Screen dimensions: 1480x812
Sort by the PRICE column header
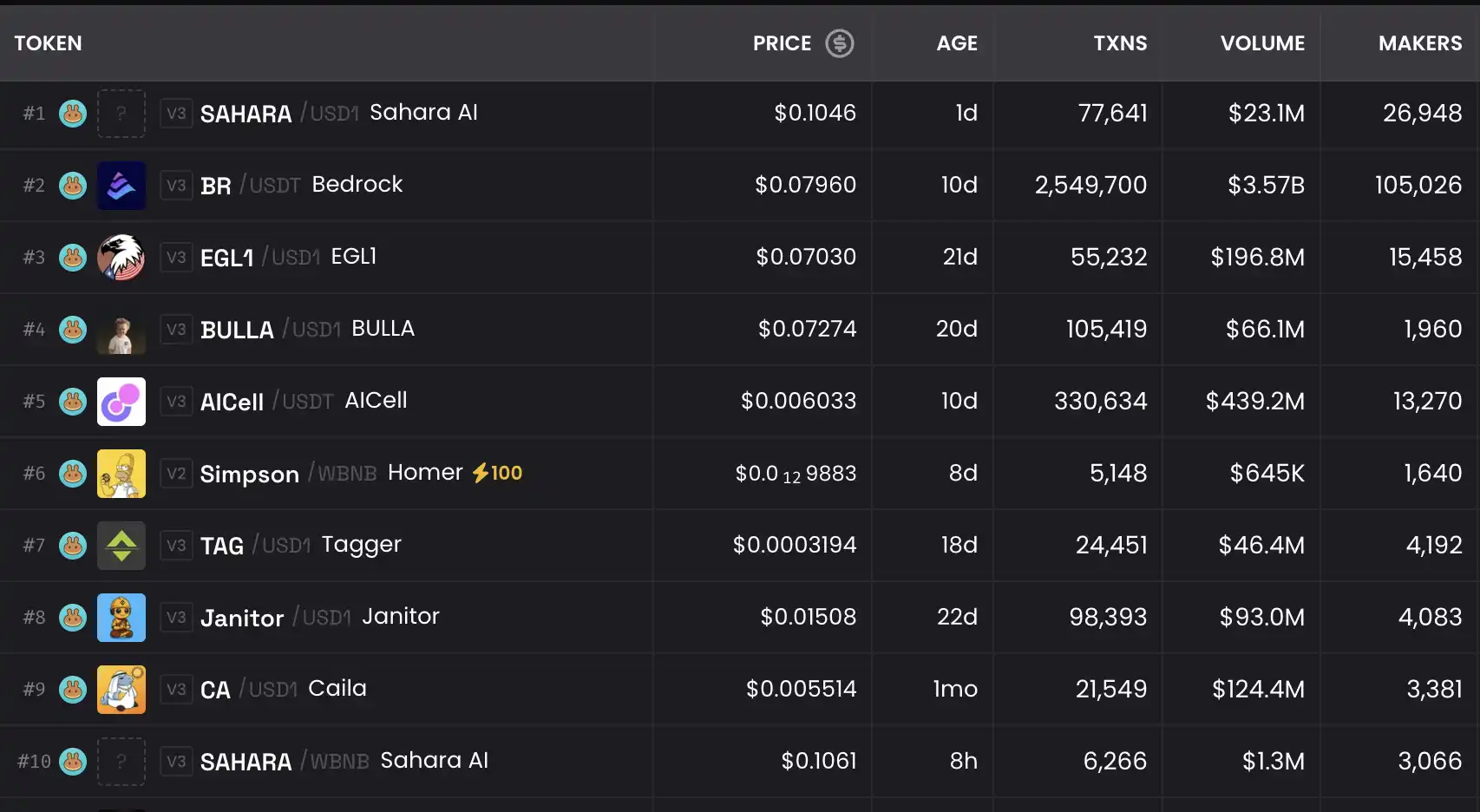[782, 43]
